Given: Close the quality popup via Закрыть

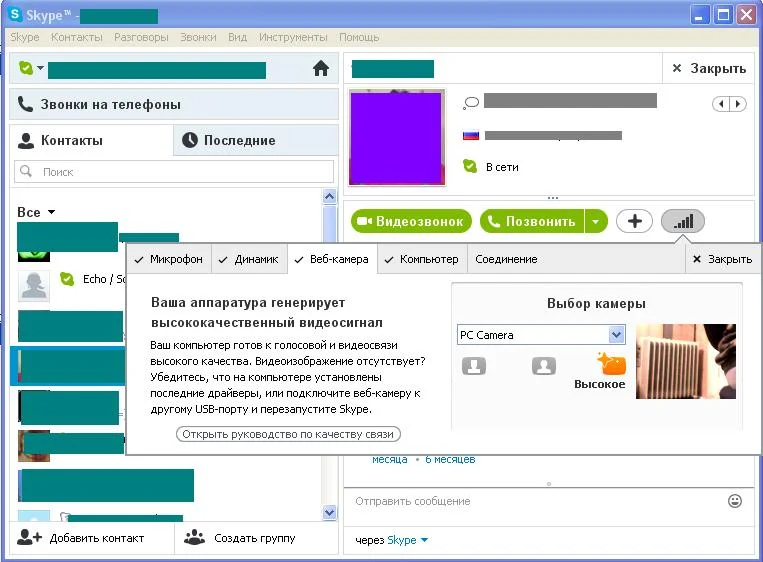Looking at the screenshot, I should point(722,259).
